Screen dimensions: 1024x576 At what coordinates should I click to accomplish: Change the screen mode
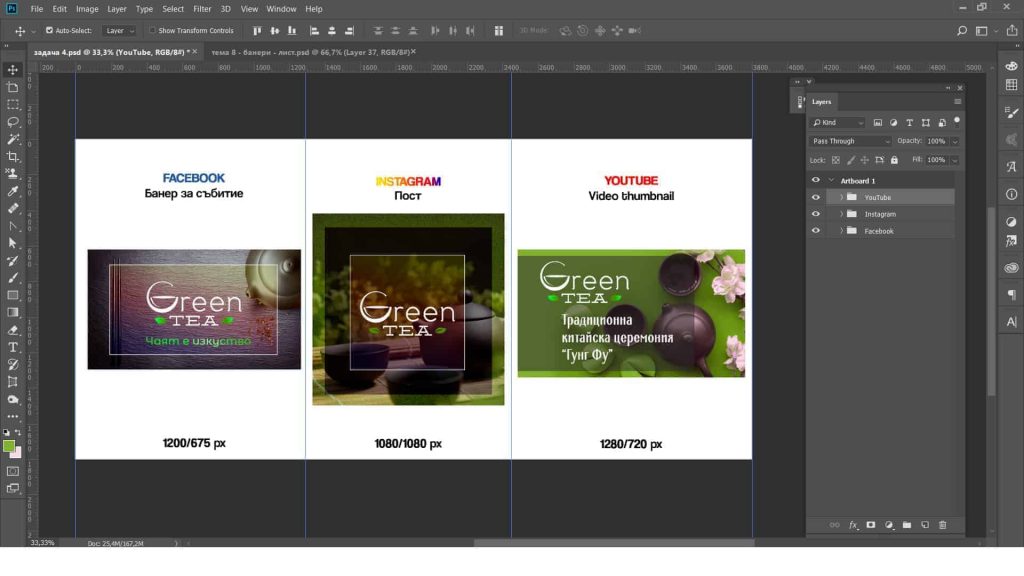(13, 488)
